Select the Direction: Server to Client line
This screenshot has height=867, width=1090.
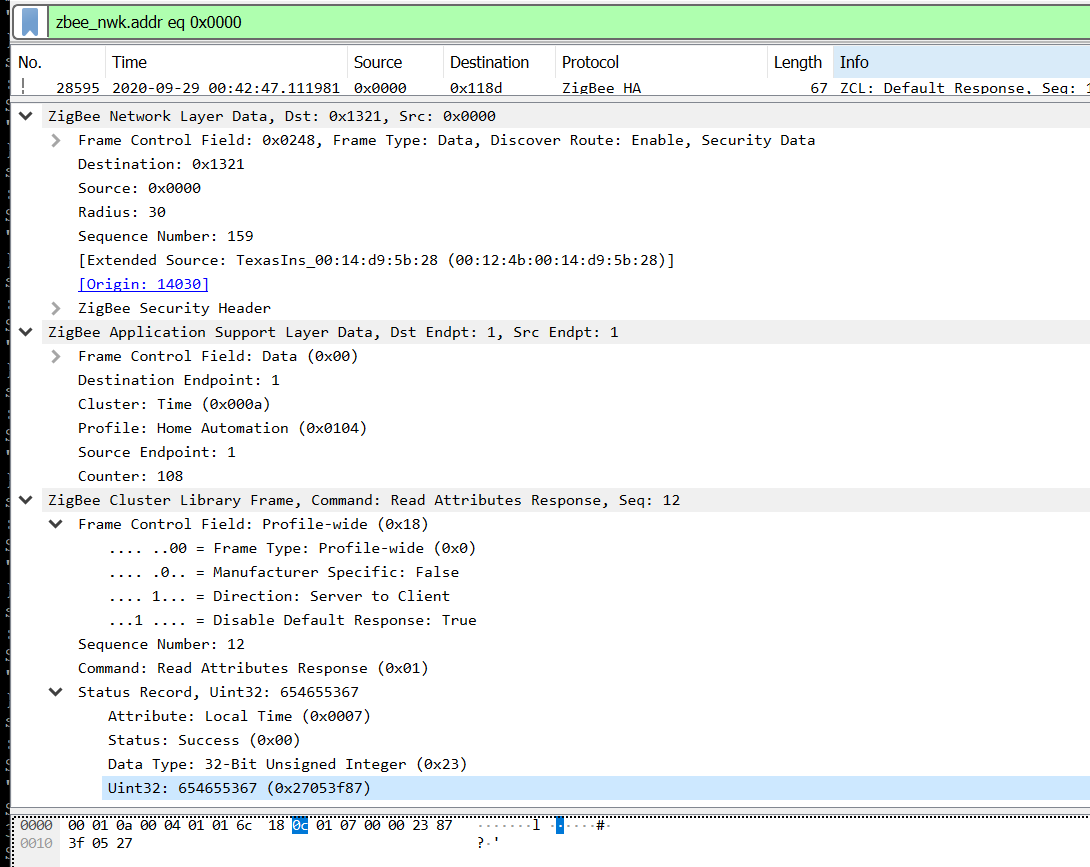click(x=279, y=596)
